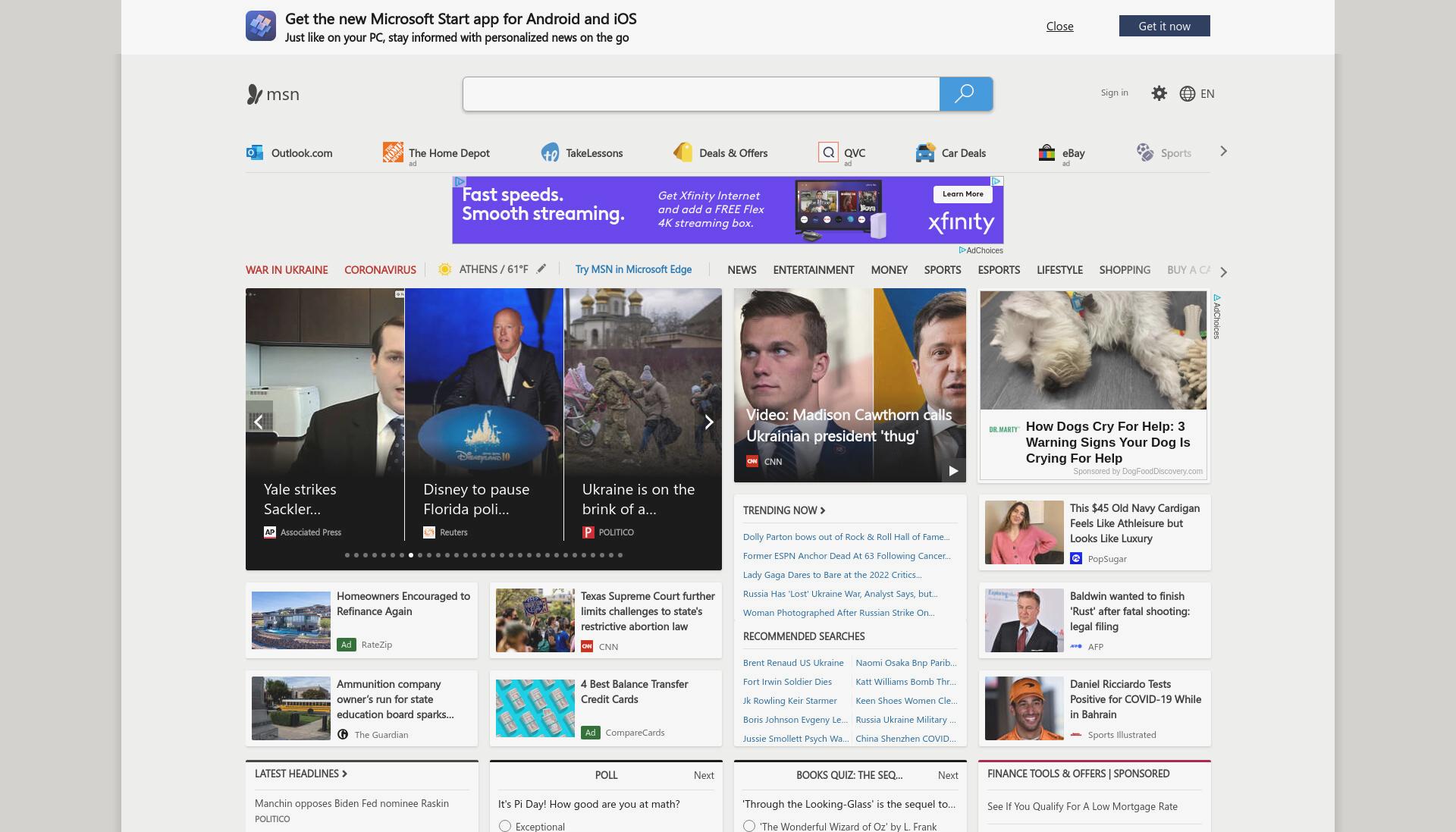
Task: Click the sunny weather icon for Athens
Action: [445, 269]
